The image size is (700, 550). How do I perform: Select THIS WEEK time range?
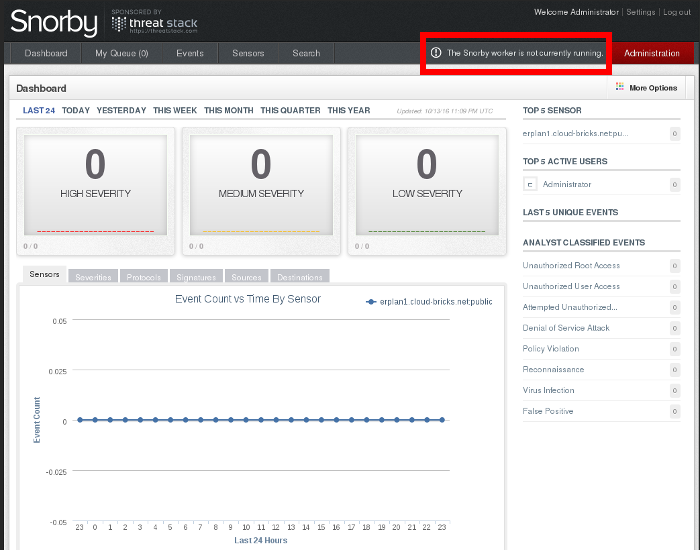tap(175, 110)
